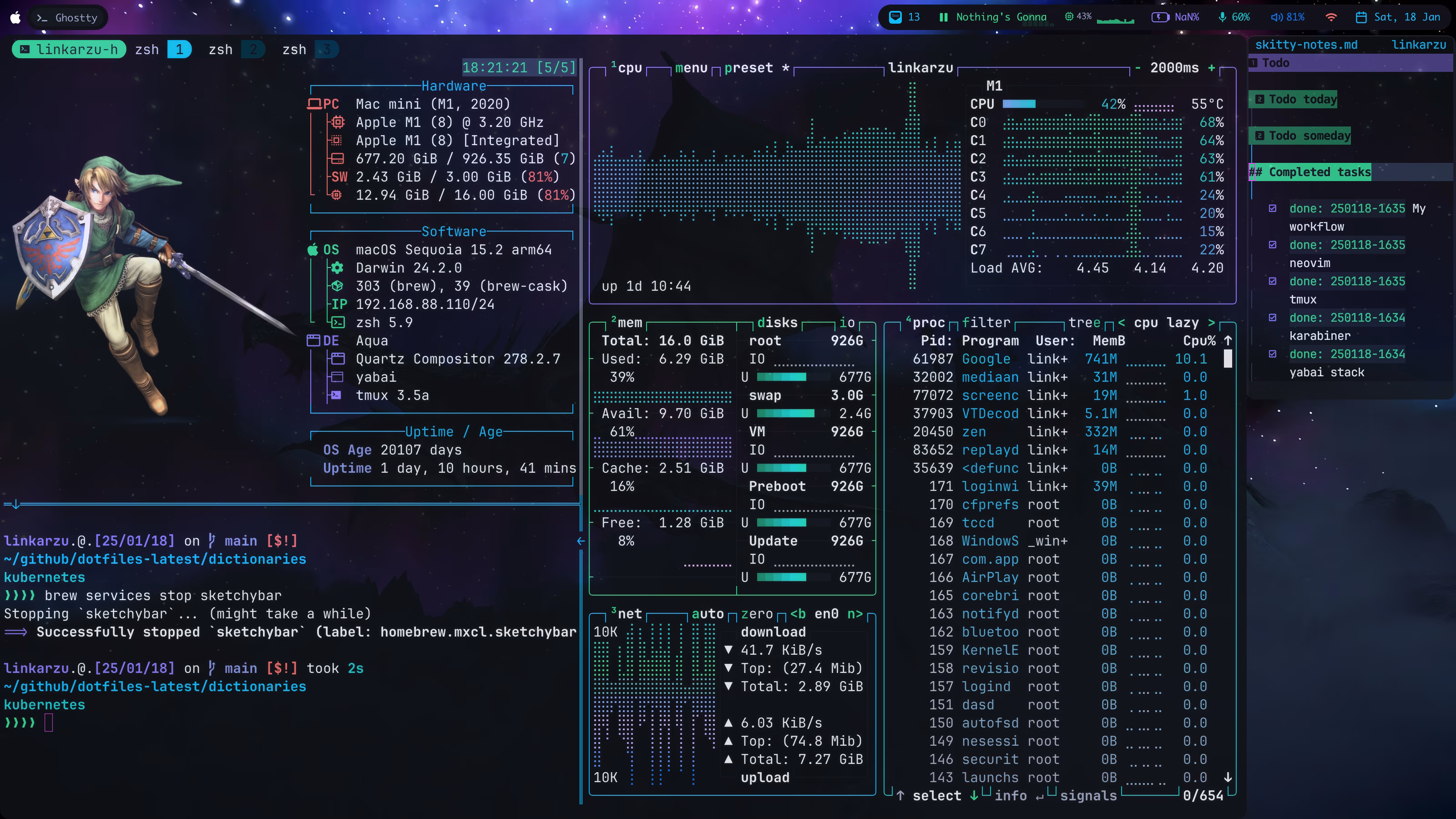Click info at bottom of proc panel

[1011, 795]
